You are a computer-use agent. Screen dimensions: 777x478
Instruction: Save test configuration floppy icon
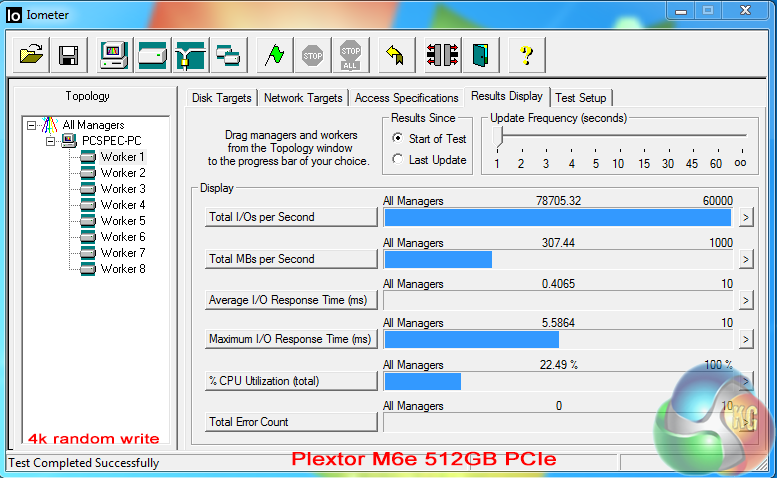[68, 54]
